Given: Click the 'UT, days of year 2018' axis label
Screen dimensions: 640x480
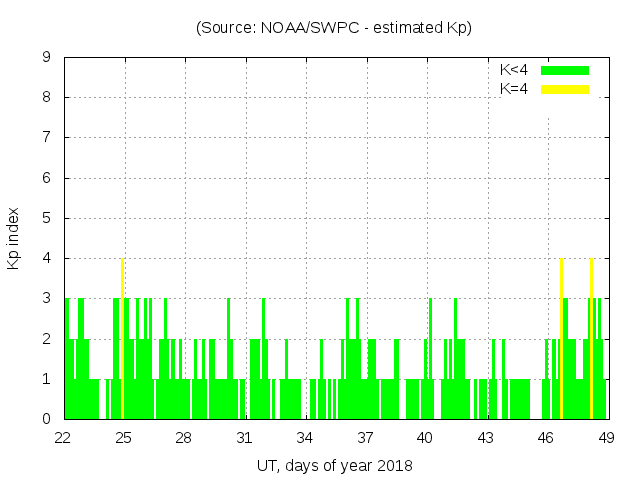Looking at the screenshot, I should click(334, 465).
